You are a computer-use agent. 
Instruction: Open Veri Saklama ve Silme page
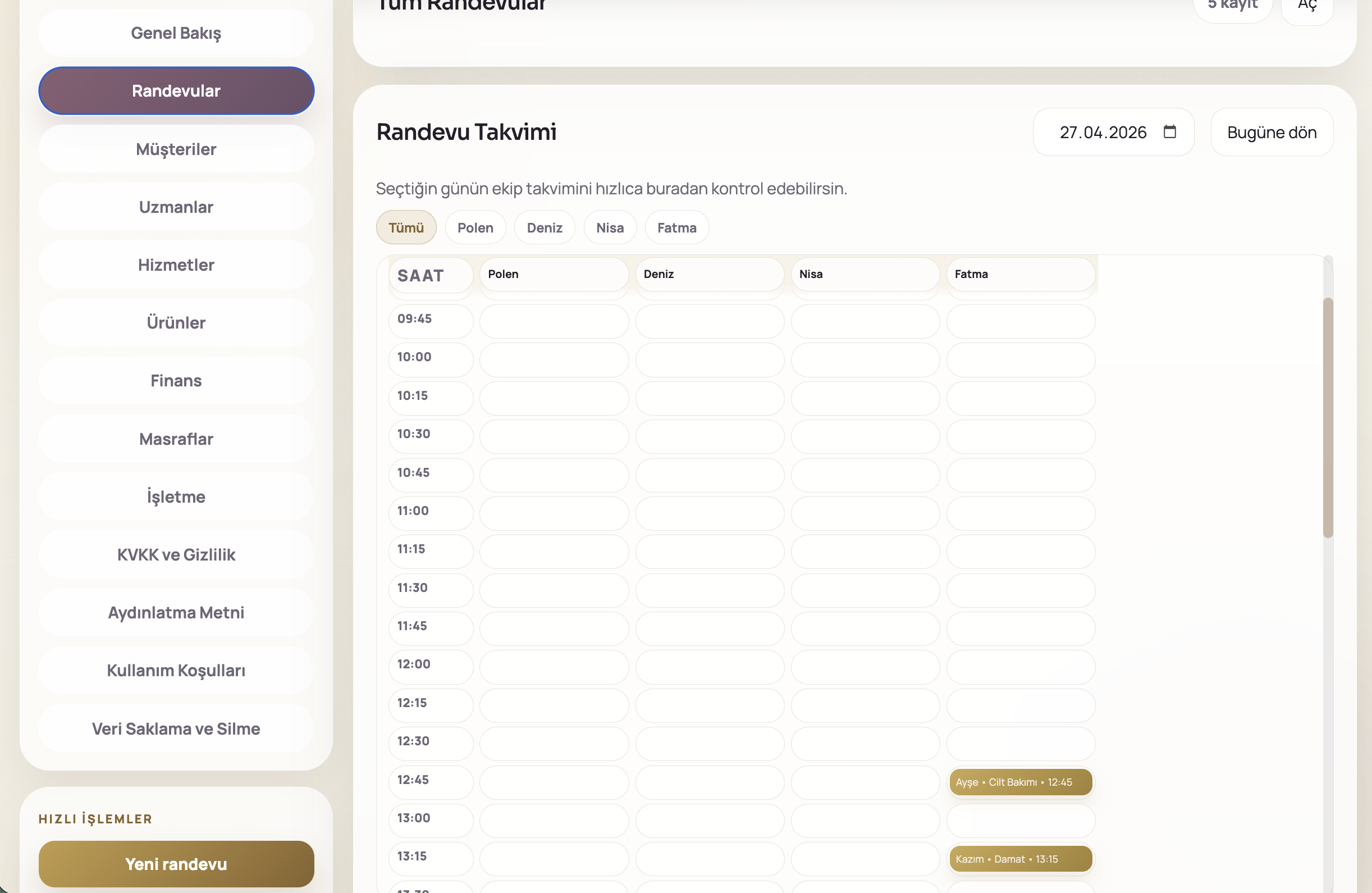(176, 728)
